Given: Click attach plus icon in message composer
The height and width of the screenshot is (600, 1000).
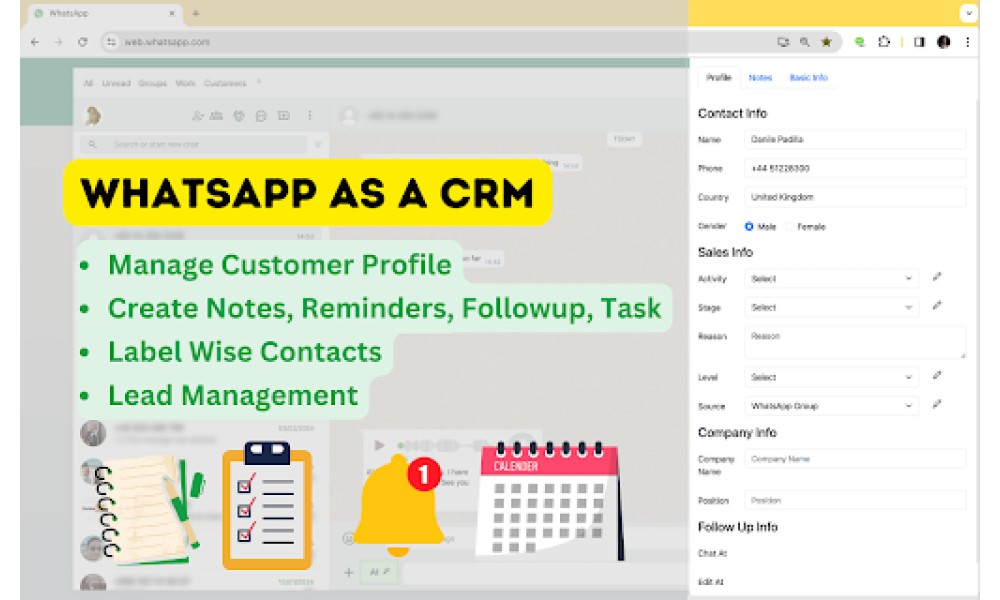Looking at the screenshot, I should point(349,573).
